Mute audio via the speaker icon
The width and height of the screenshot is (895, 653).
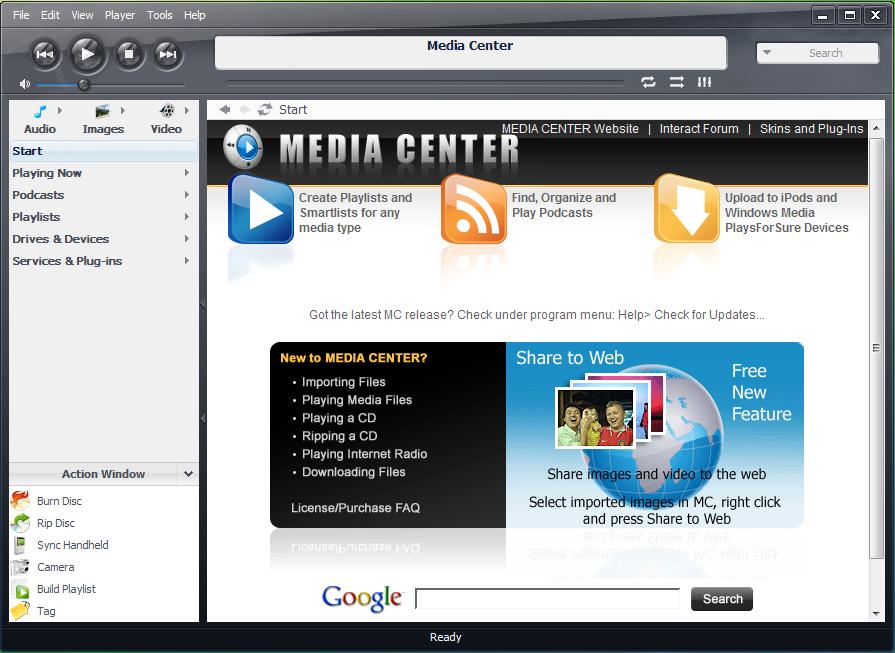click(25, 84)
